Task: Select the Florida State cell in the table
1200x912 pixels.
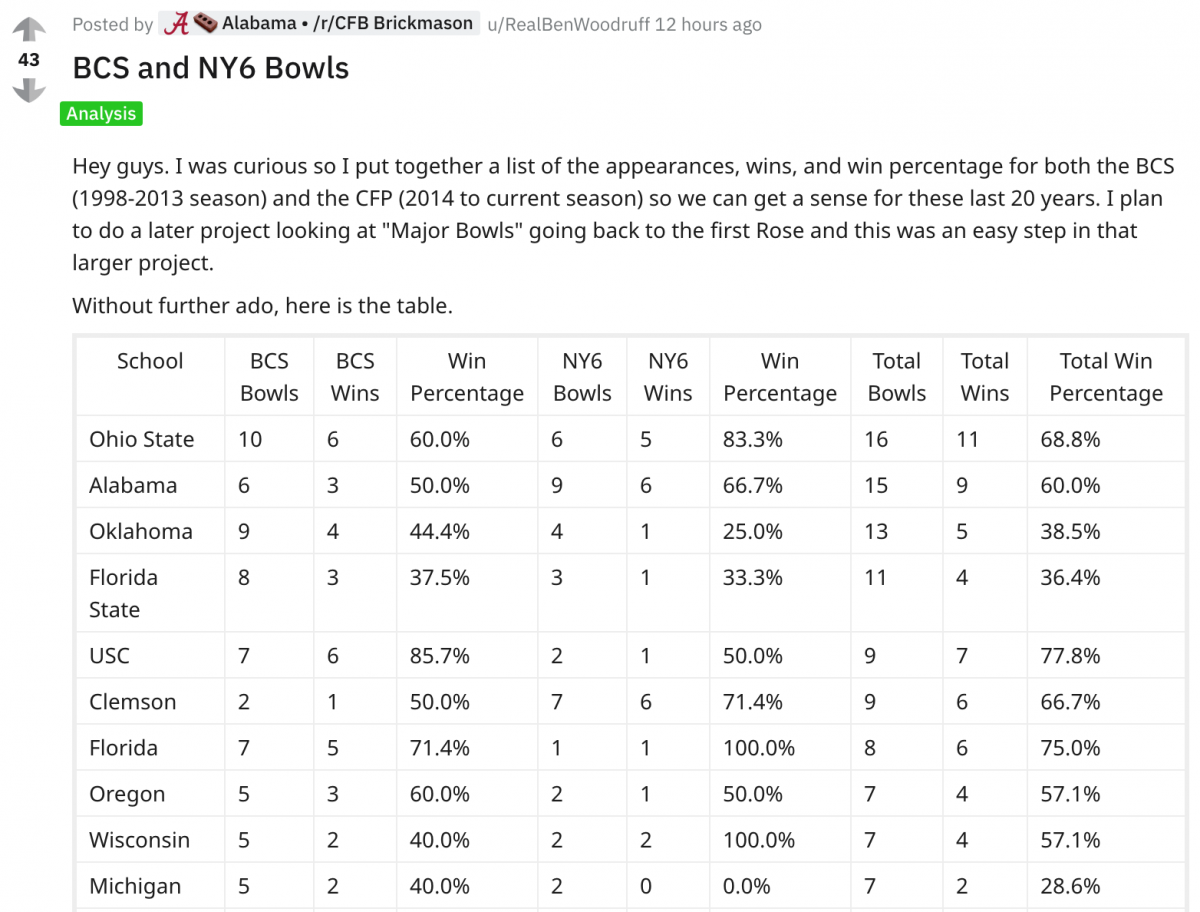Action: (x=150, y=593)
